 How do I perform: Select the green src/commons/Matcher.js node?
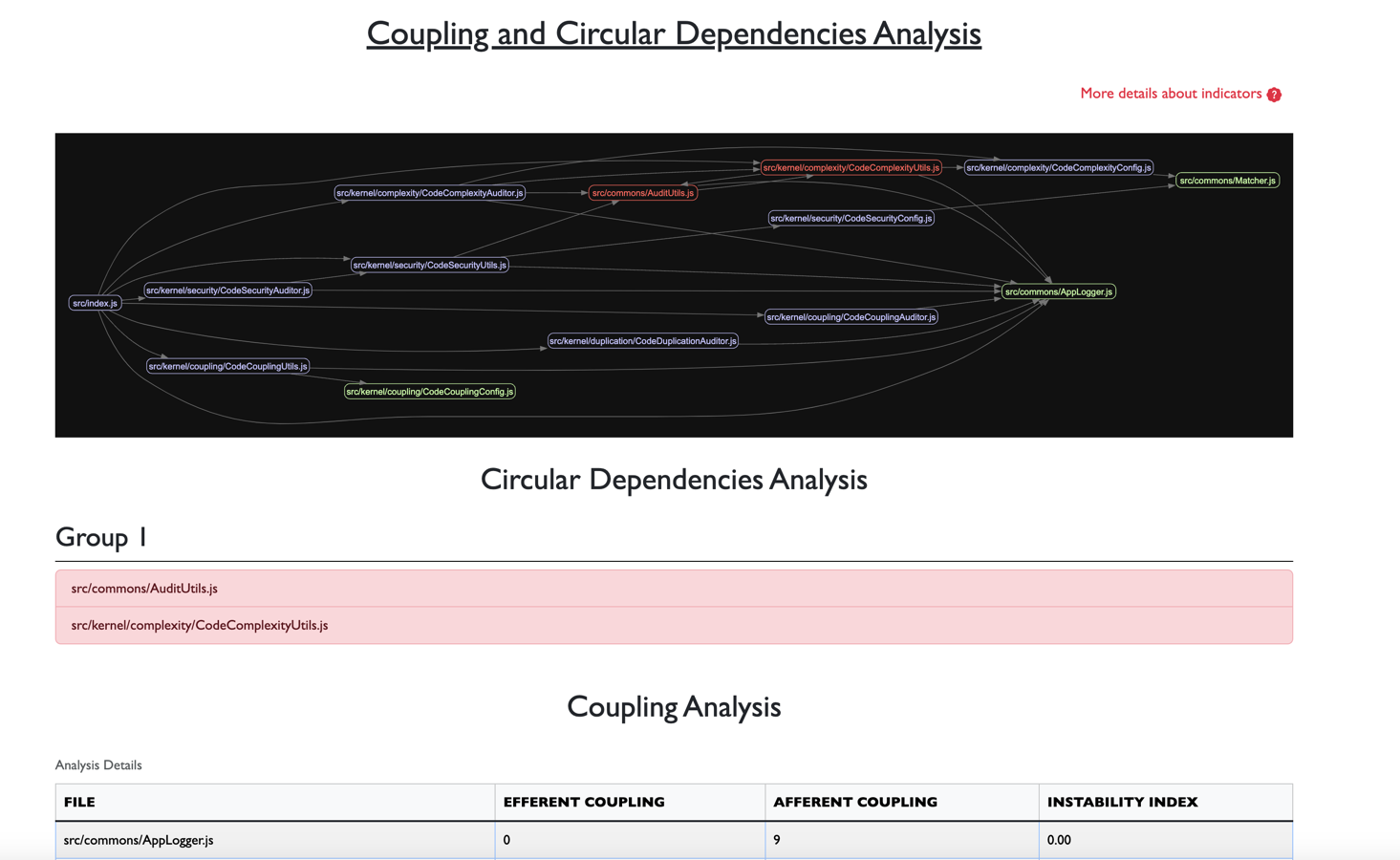coord(1227,181)
